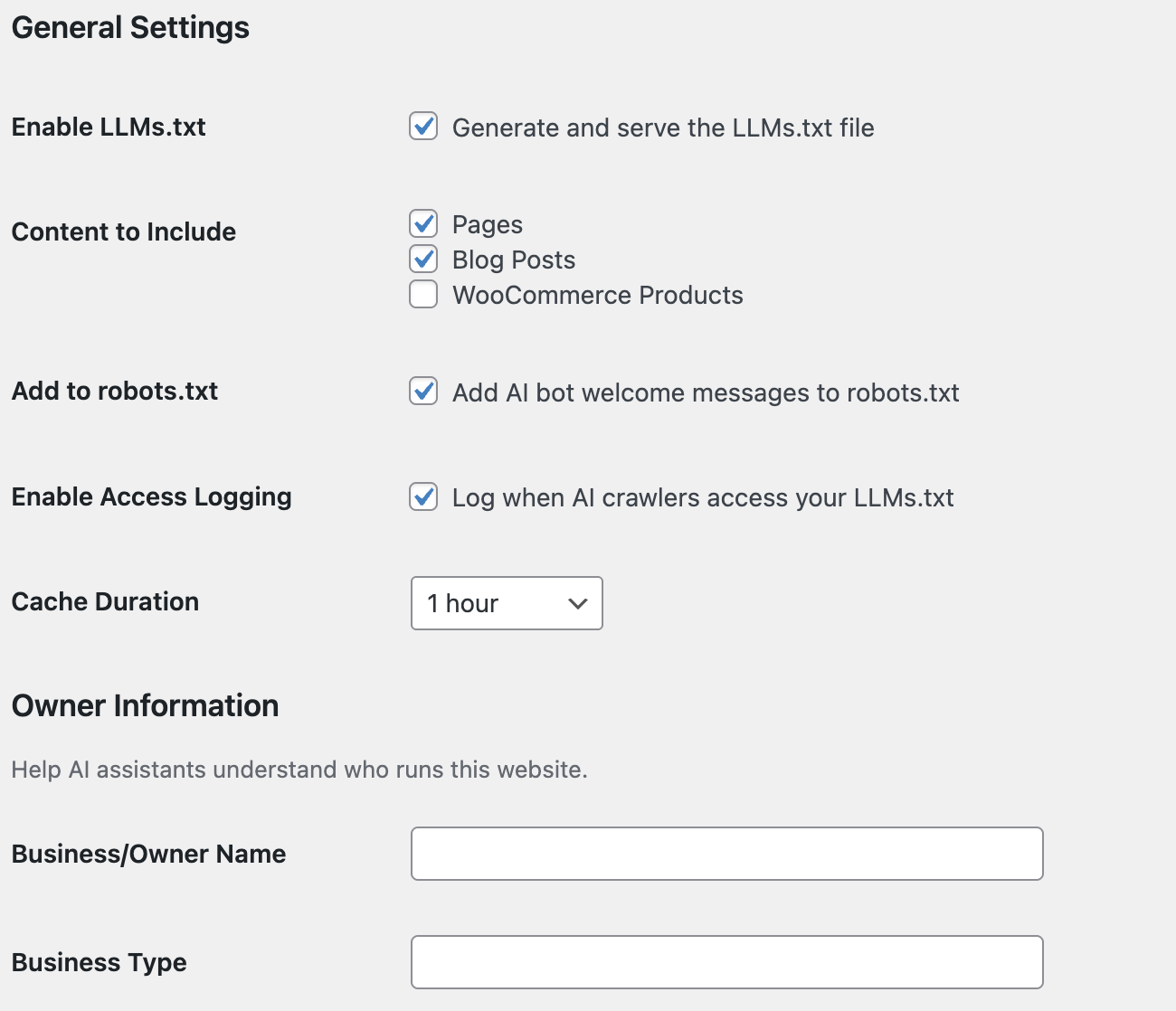1176x1011 pixels.
Task: Click the chevron arrow beside '1 hour'
Action: point(578,603)
